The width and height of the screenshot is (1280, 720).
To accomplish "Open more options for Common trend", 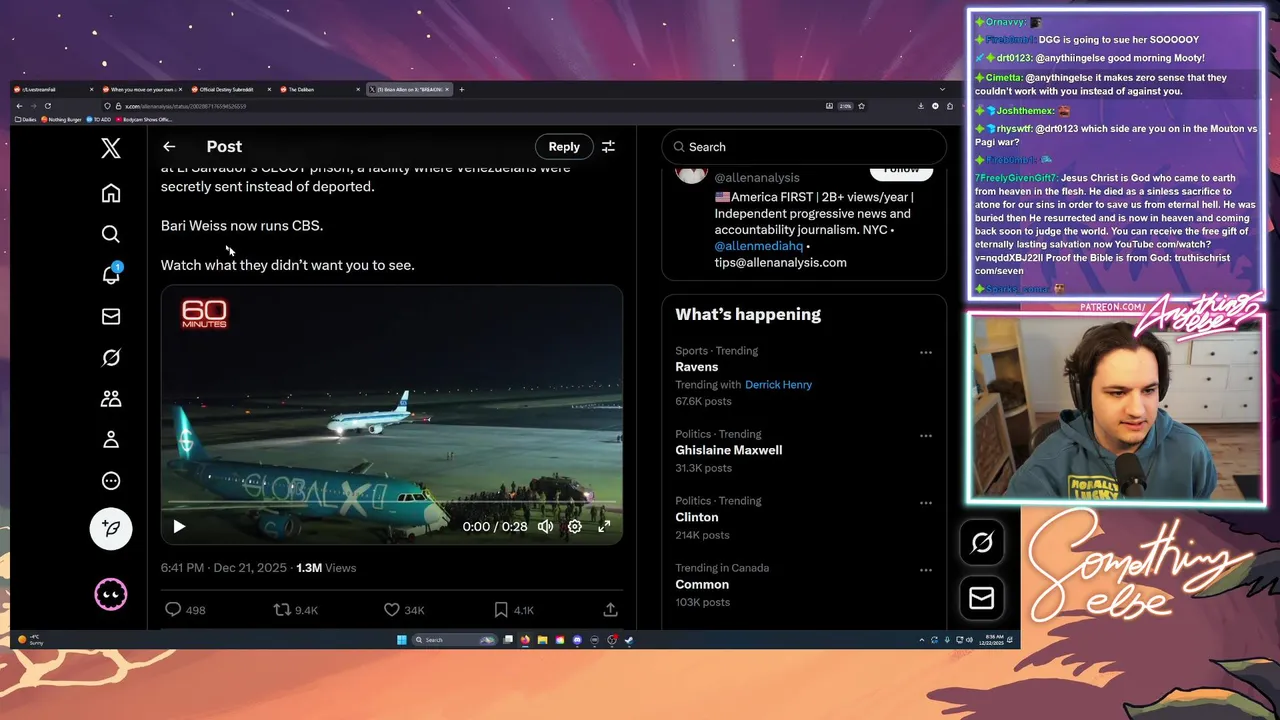I will (926, 570).
